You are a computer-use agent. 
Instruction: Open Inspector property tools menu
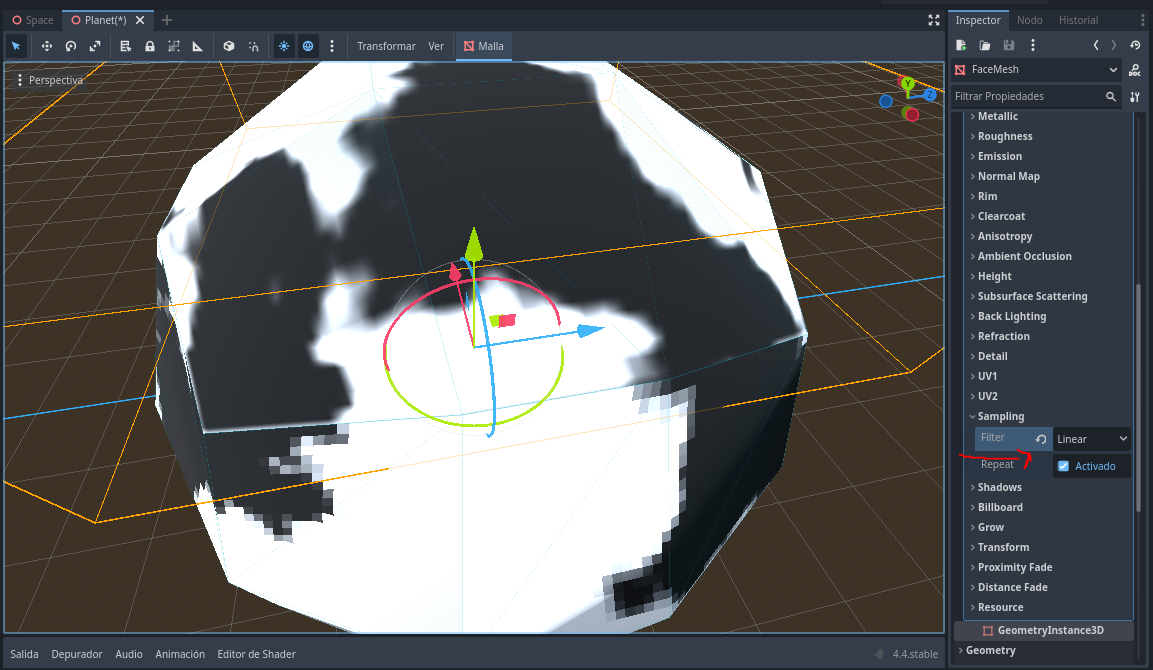(x=1135, y=96)
